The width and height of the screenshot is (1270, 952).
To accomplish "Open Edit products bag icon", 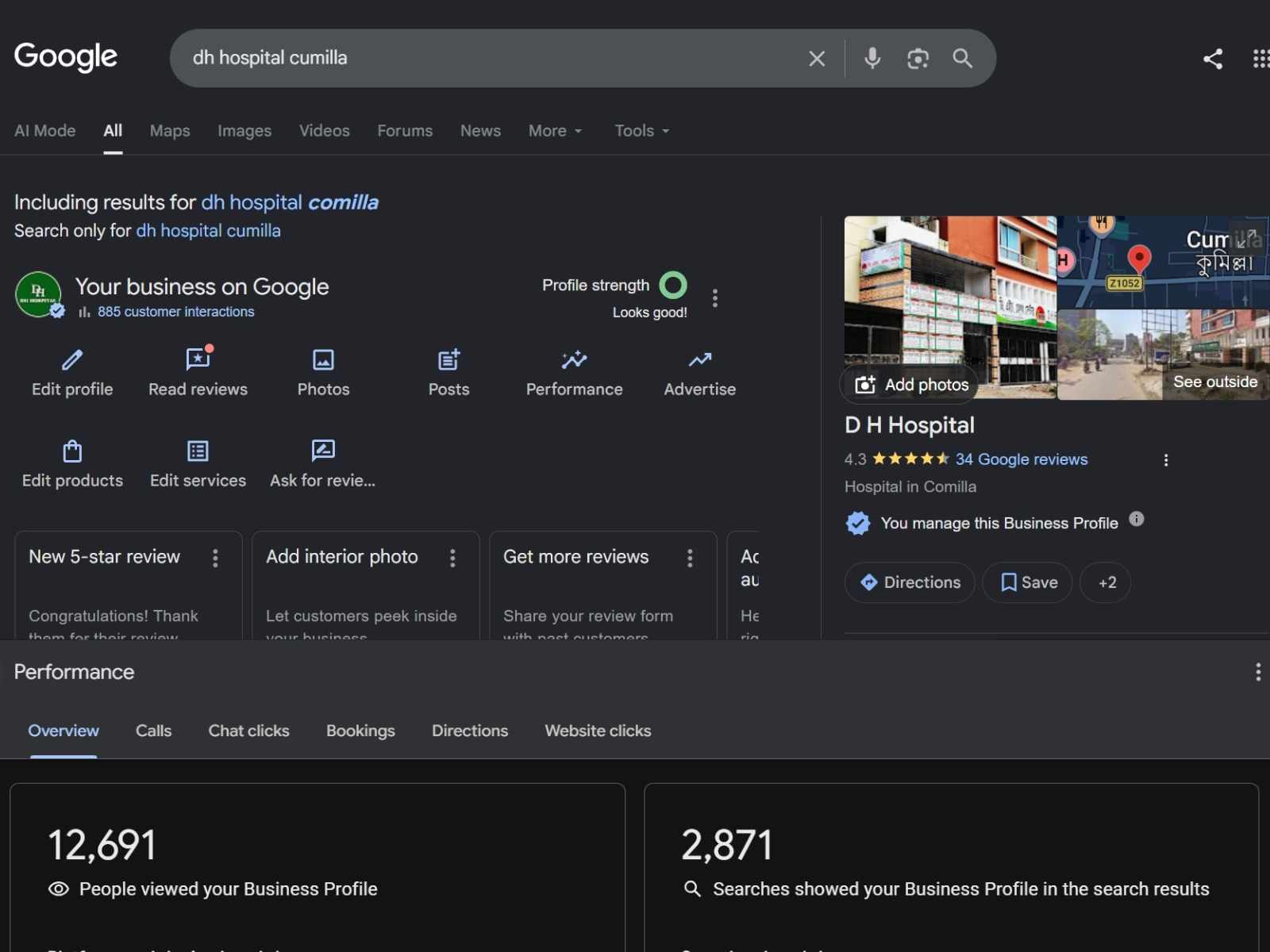I will [x=72, y=451].
